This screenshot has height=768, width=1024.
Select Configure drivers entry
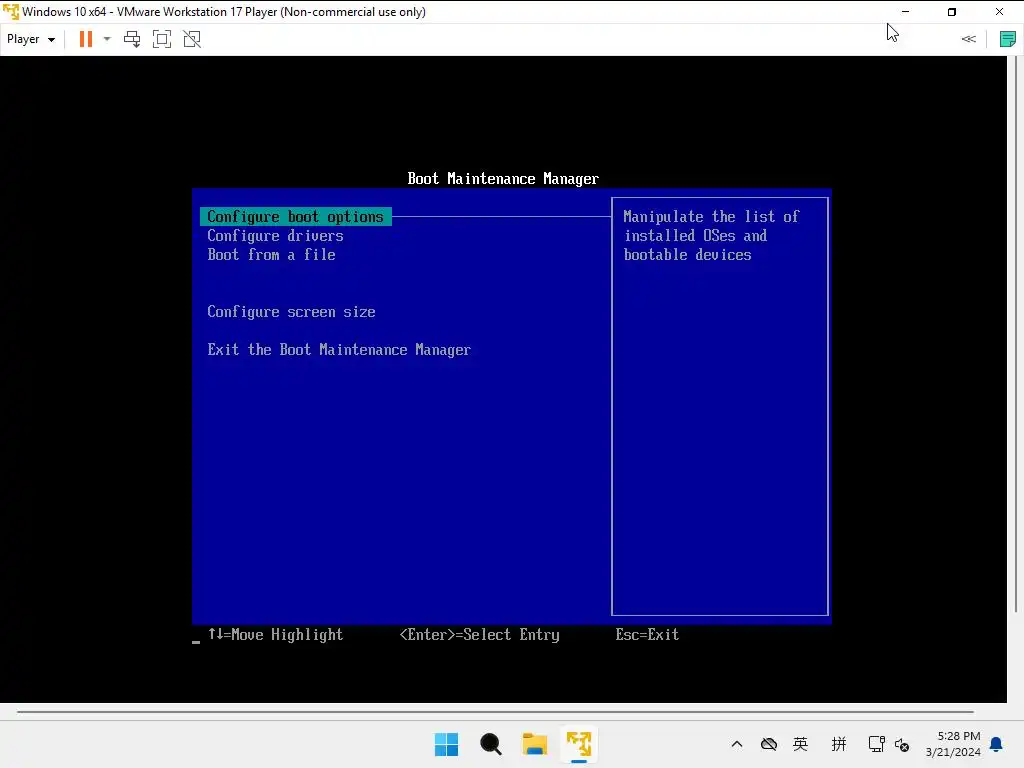click(x=275, y=236)
